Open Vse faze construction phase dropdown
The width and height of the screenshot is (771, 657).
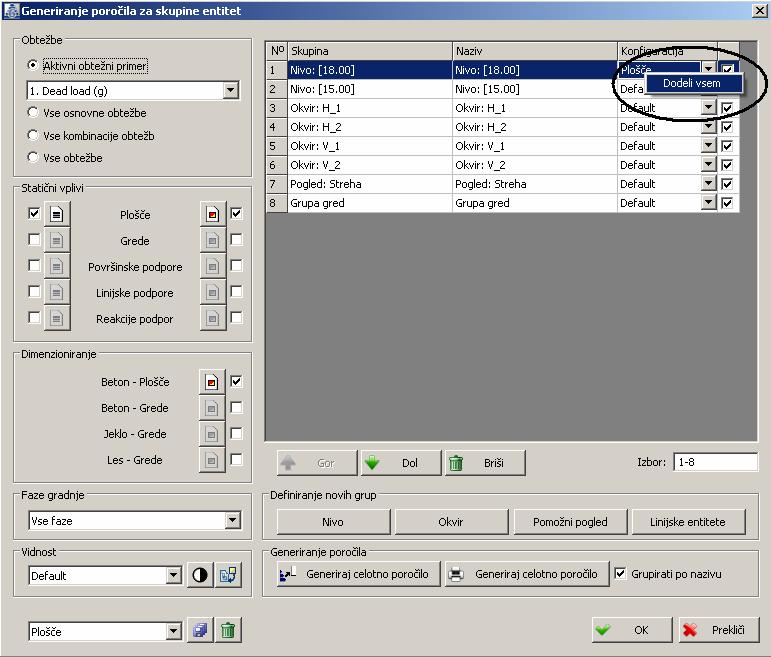(233, 520)
